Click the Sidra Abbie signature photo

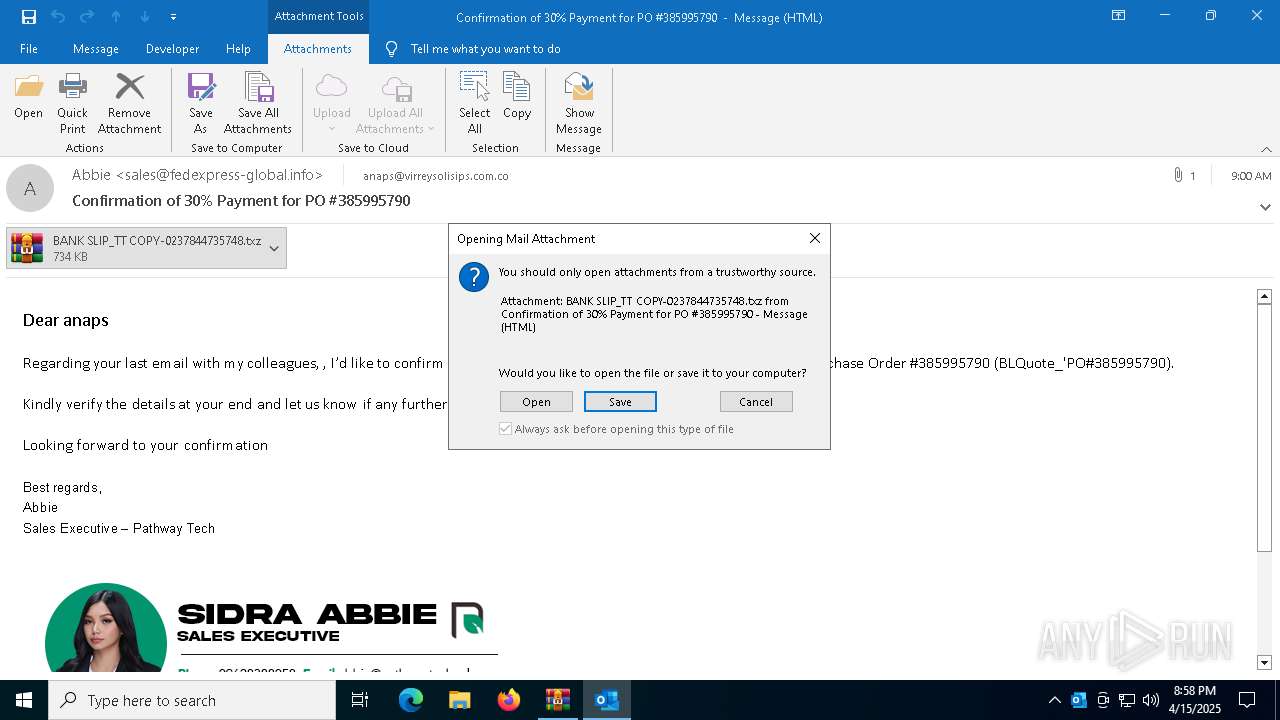[x=106, y=628]
